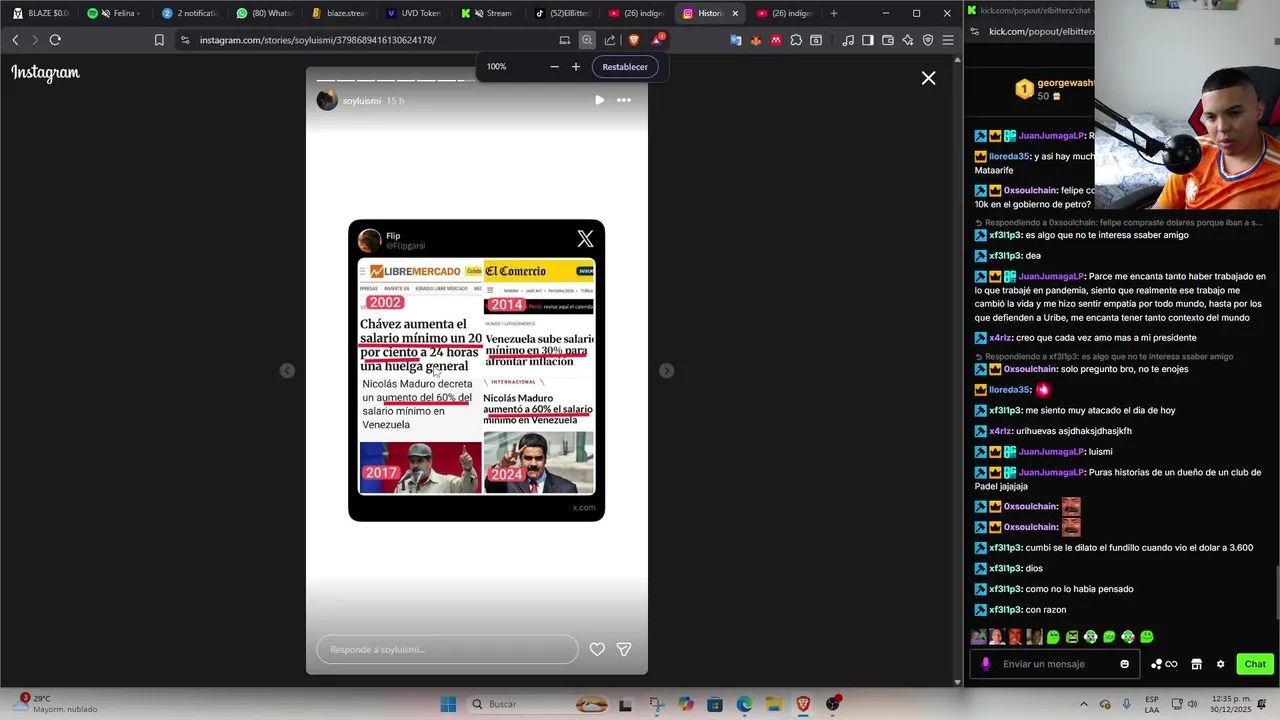This screenshot has height=720, width=1280.
Task: Open the soyluismi profile avatar
Action: 327,100
